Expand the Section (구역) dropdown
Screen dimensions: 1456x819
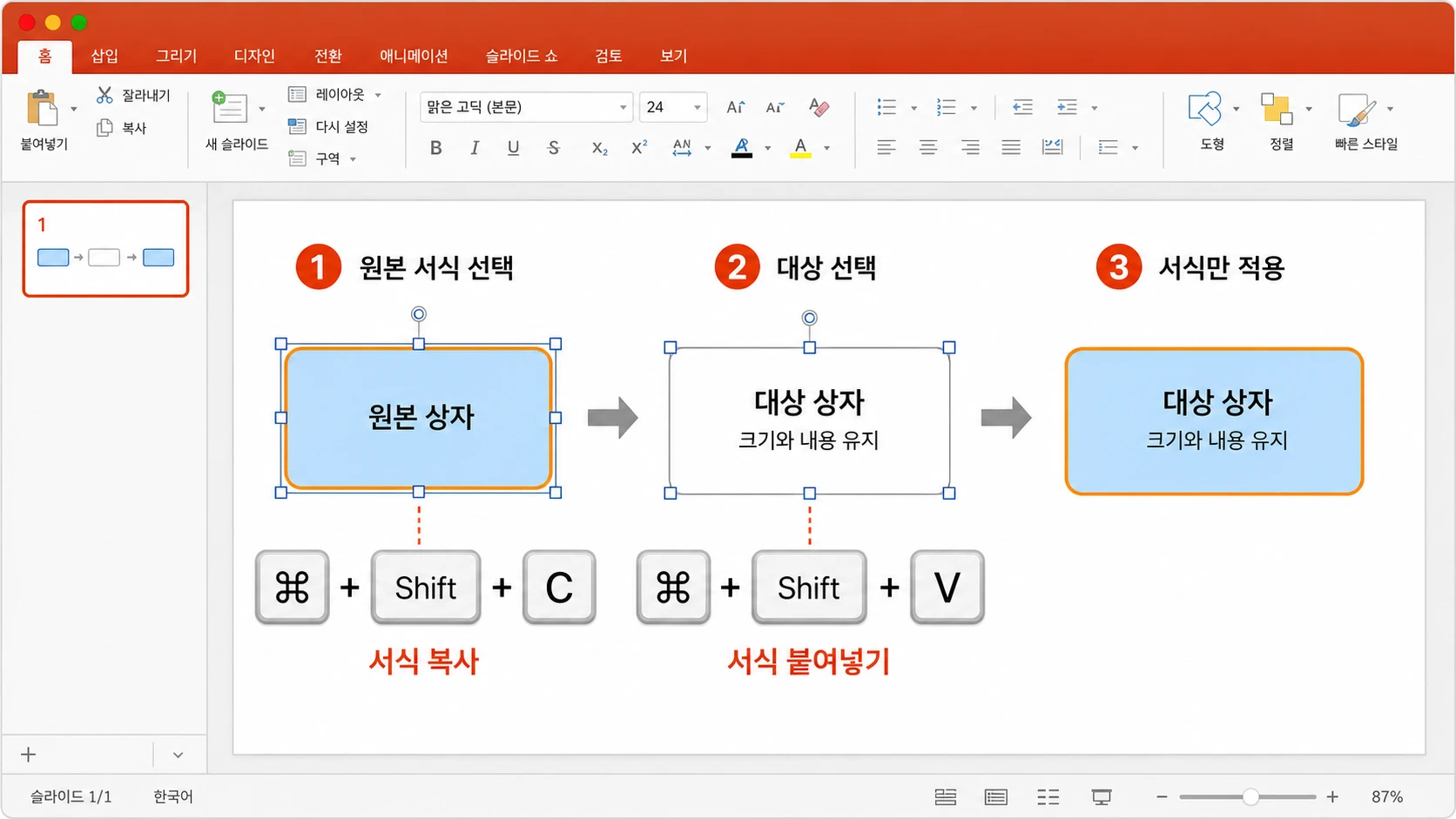[x=353, y=159]
